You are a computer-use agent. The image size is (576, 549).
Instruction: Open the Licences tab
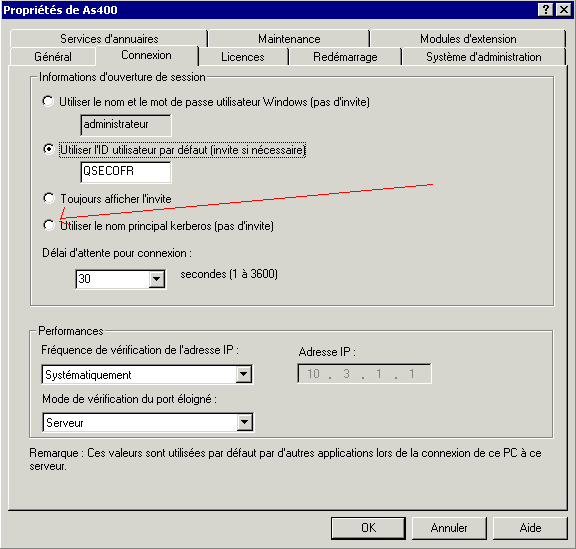click(243, 57)
